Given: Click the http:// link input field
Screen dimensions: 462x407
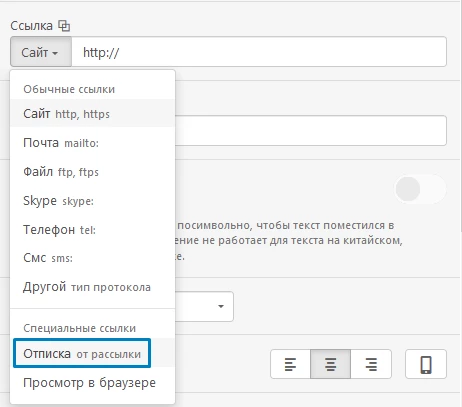Looking at the screenshot, I should click(x=259, y=52).
